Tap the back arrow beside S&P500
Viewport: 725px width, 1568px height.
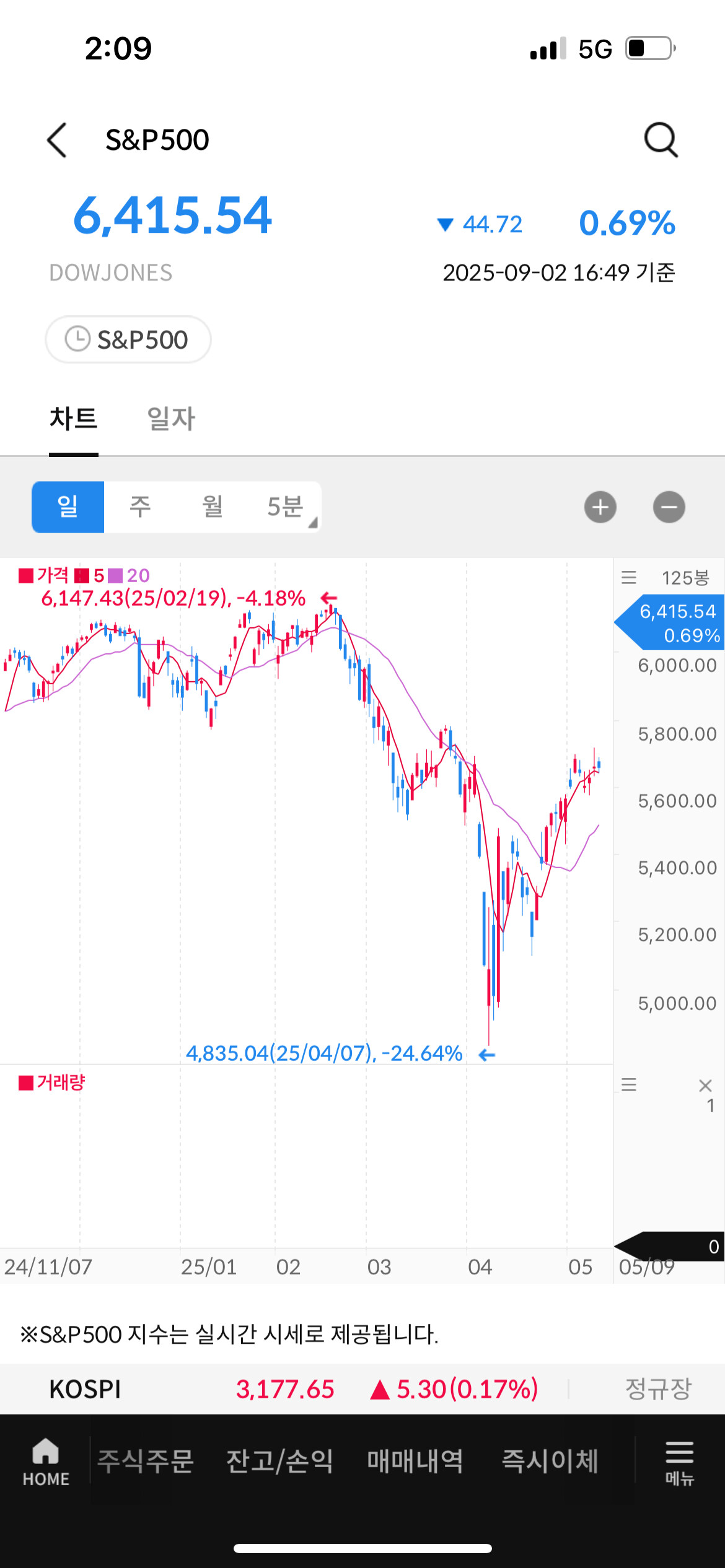[57, 140]
